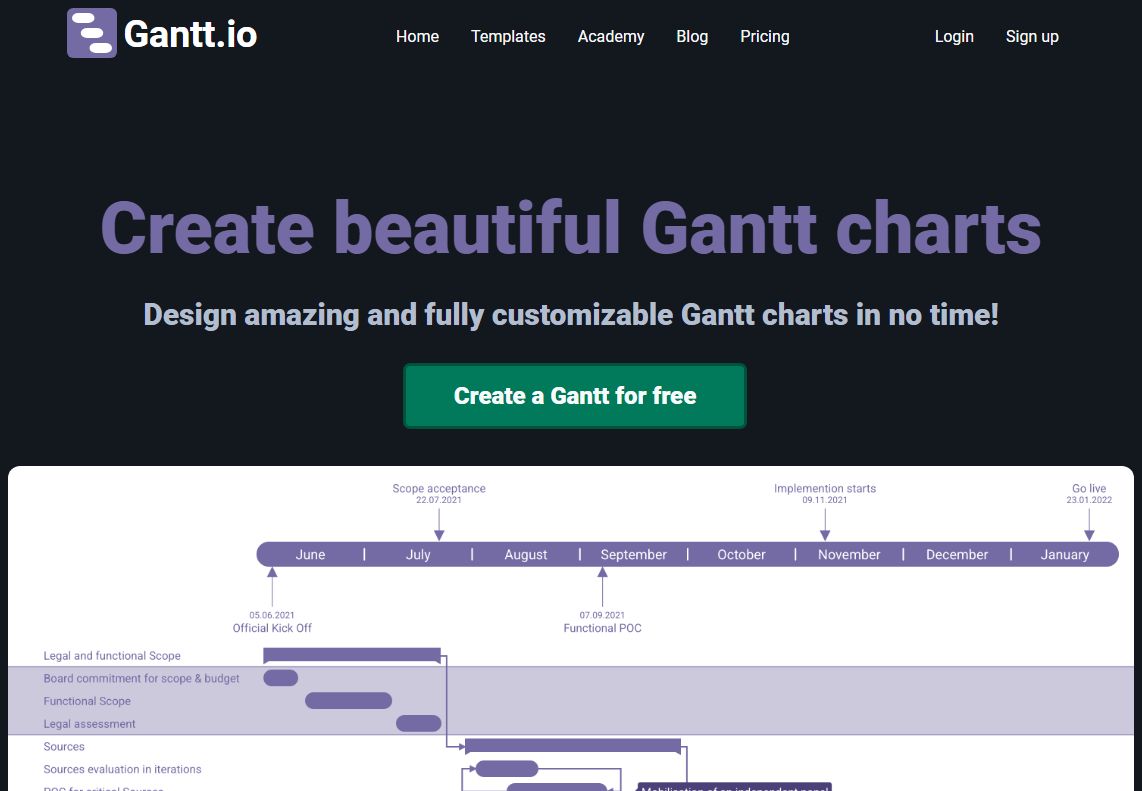Click the 09.11.2021 date text

click(824, 500)
